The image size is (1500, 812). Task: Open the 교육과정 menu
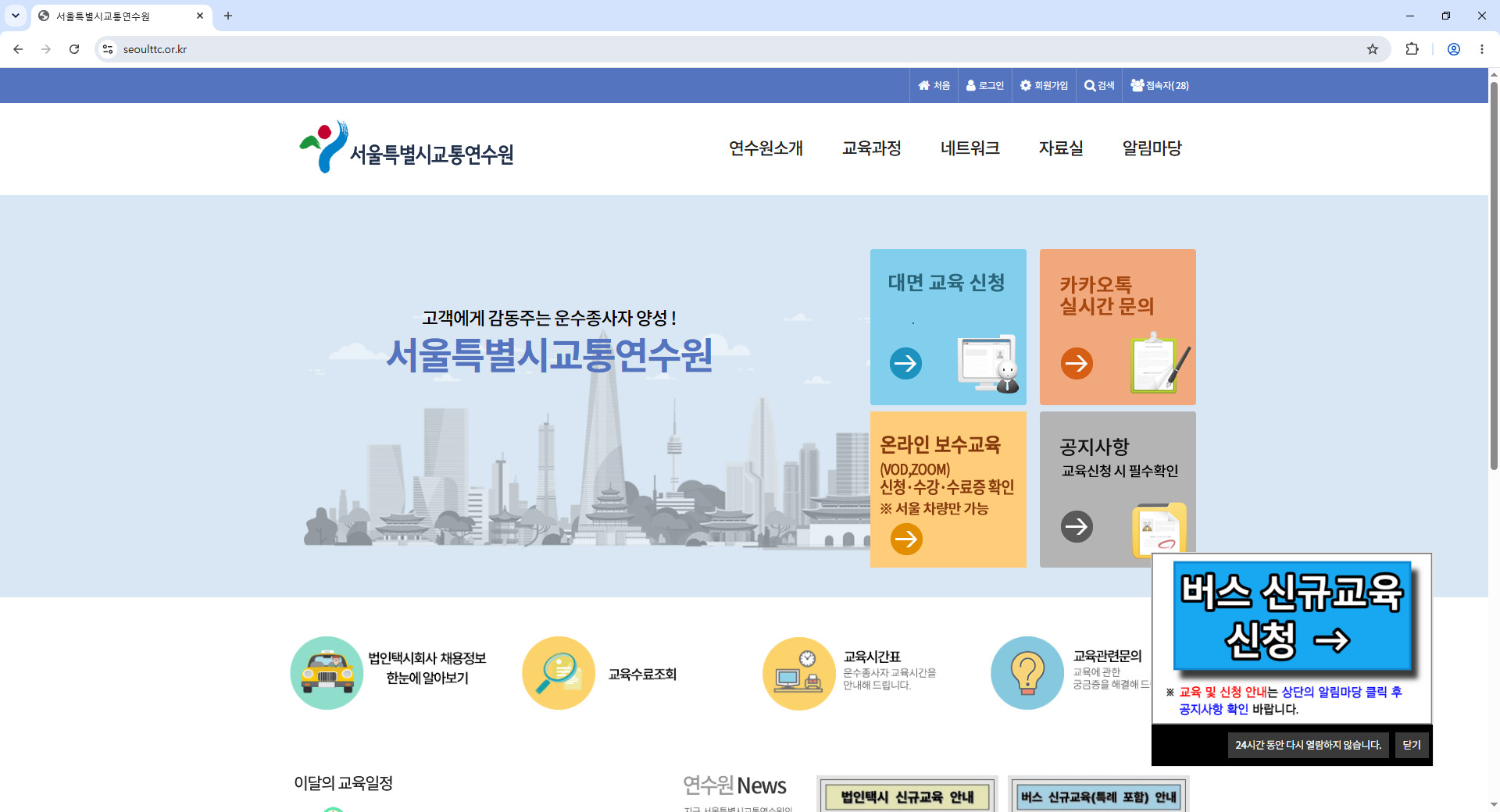[x=872, y=148]
